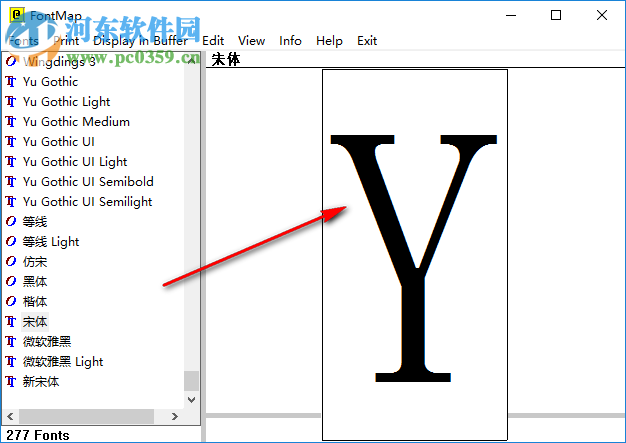Click the TrueType icon beside Yu Gothic UI Light
Viewport: 626px width, 443px height.
coord(11,161)
